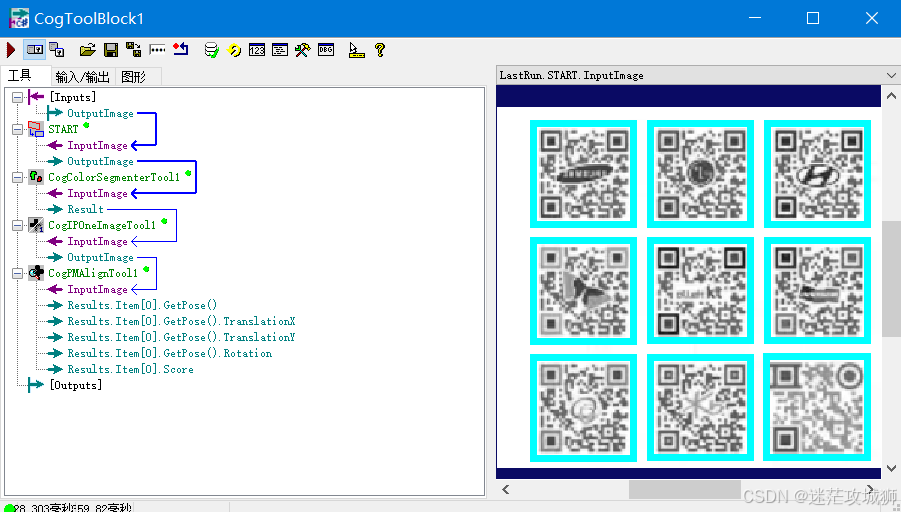Click the green run status indicator
The image size is (901, 512).
pyautogui.click(x=9, y=508)
